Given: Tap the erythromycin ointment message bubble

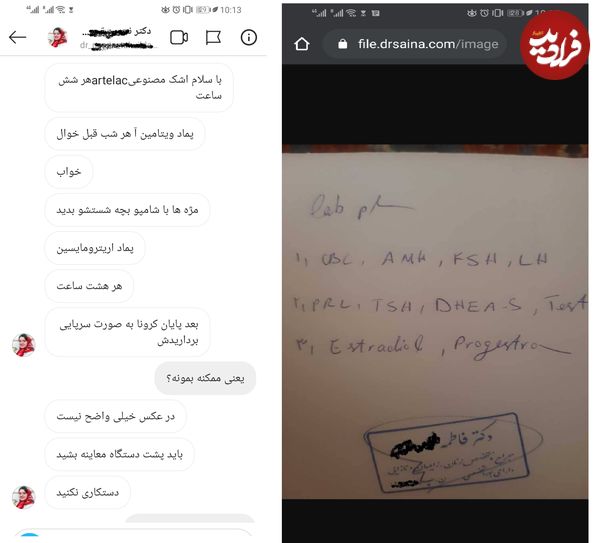Looking at the screenshot, I should tap(95, 248).
